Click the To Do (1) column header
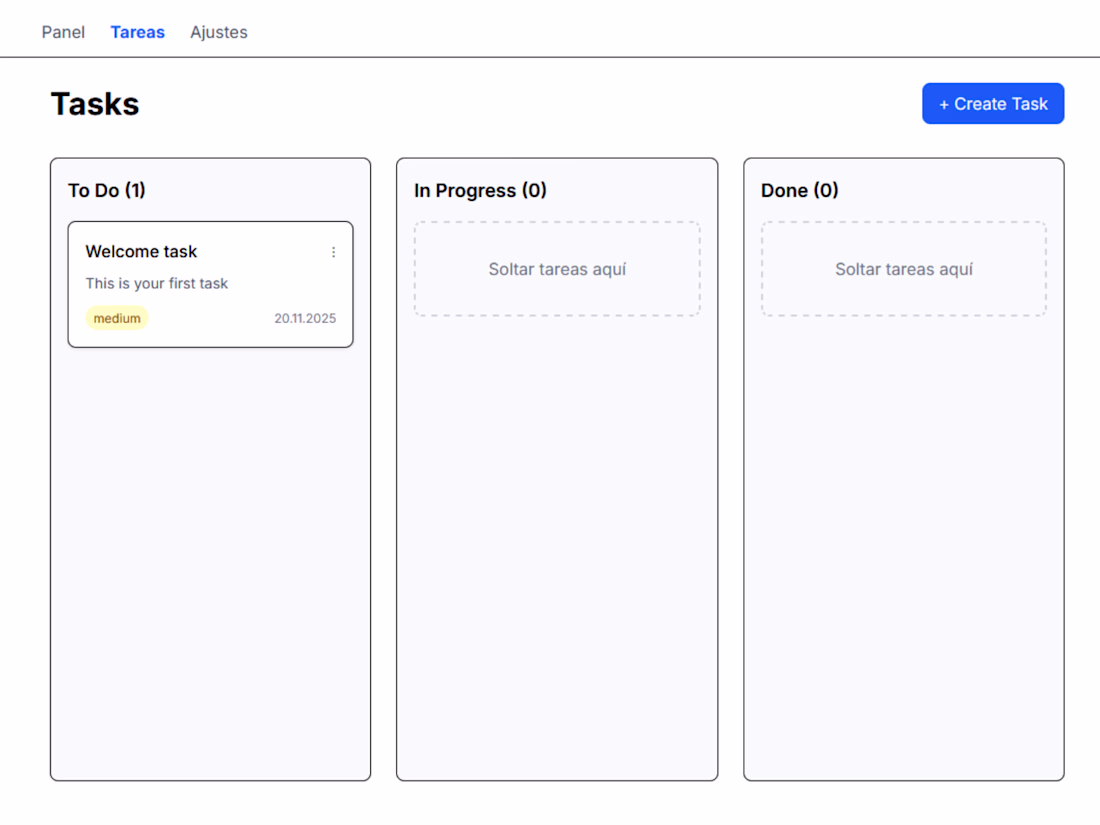This screenshot has height=825, width=1100. tap(107, 190)
